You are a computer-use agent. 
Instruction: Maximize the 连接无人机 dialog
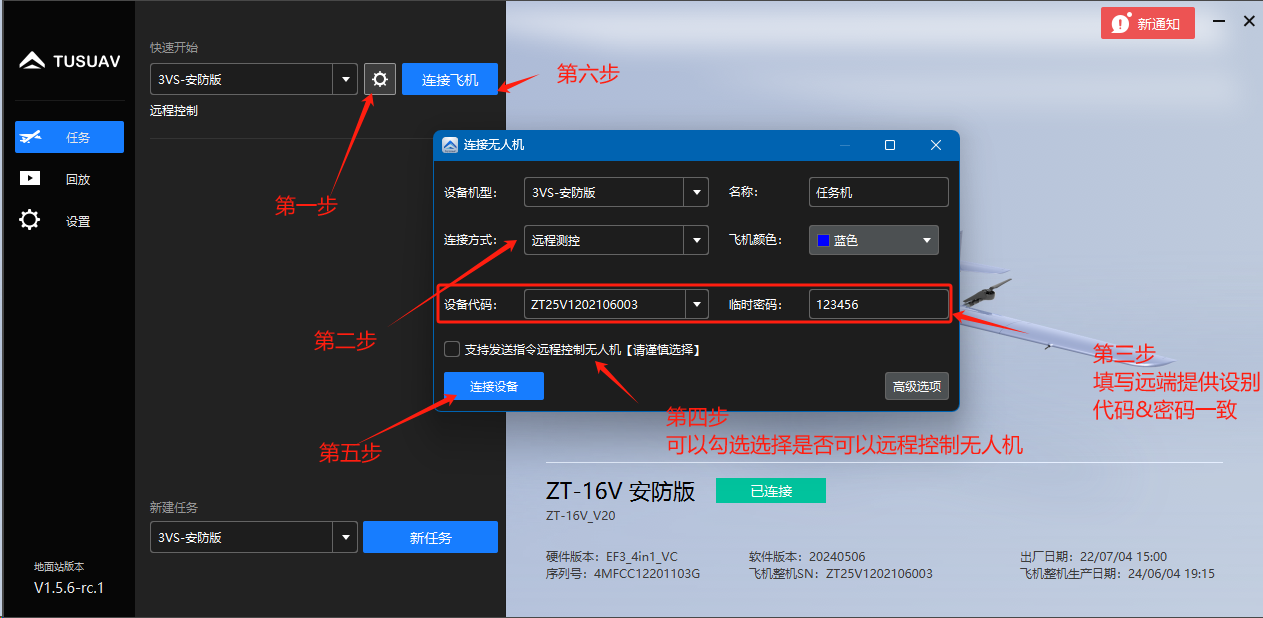(890, 145)
